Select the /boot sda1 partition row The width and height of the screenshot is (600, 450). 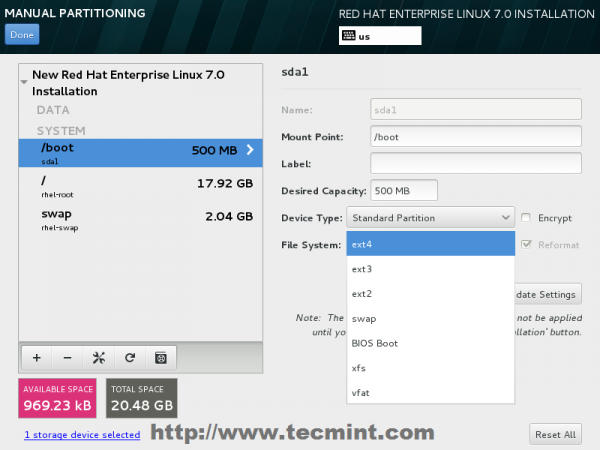pyautogui.click(x=140, y=153)
